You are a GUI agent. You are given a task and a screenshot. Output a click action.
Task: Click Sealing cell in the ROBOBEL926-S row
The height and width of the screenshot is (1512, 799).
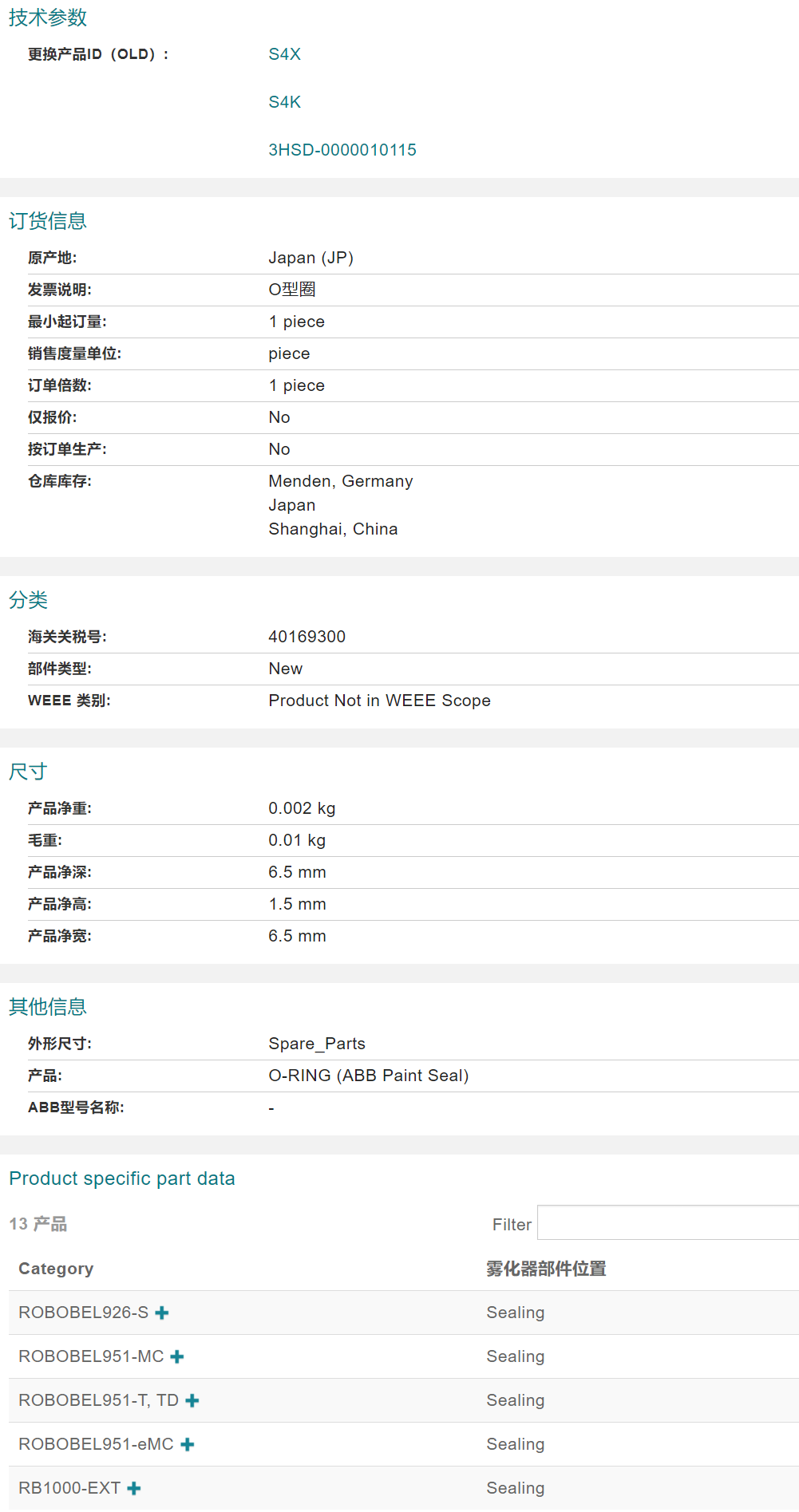515,1313
